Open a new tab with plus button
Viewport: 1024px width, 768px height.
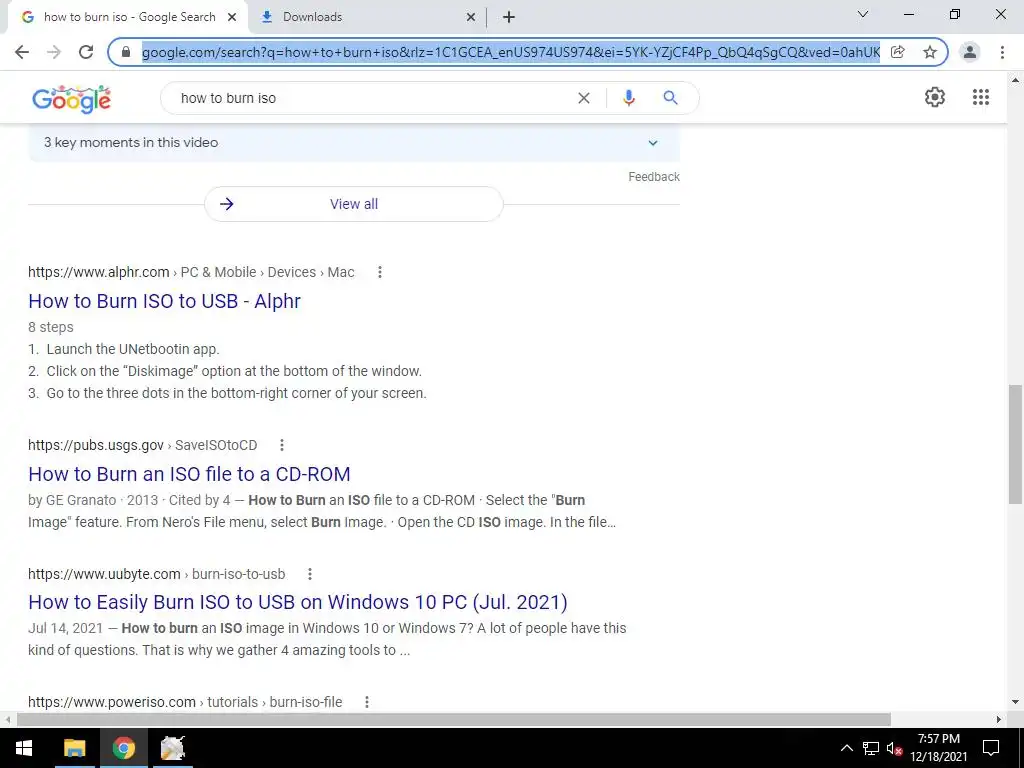(x=509, y=18)
